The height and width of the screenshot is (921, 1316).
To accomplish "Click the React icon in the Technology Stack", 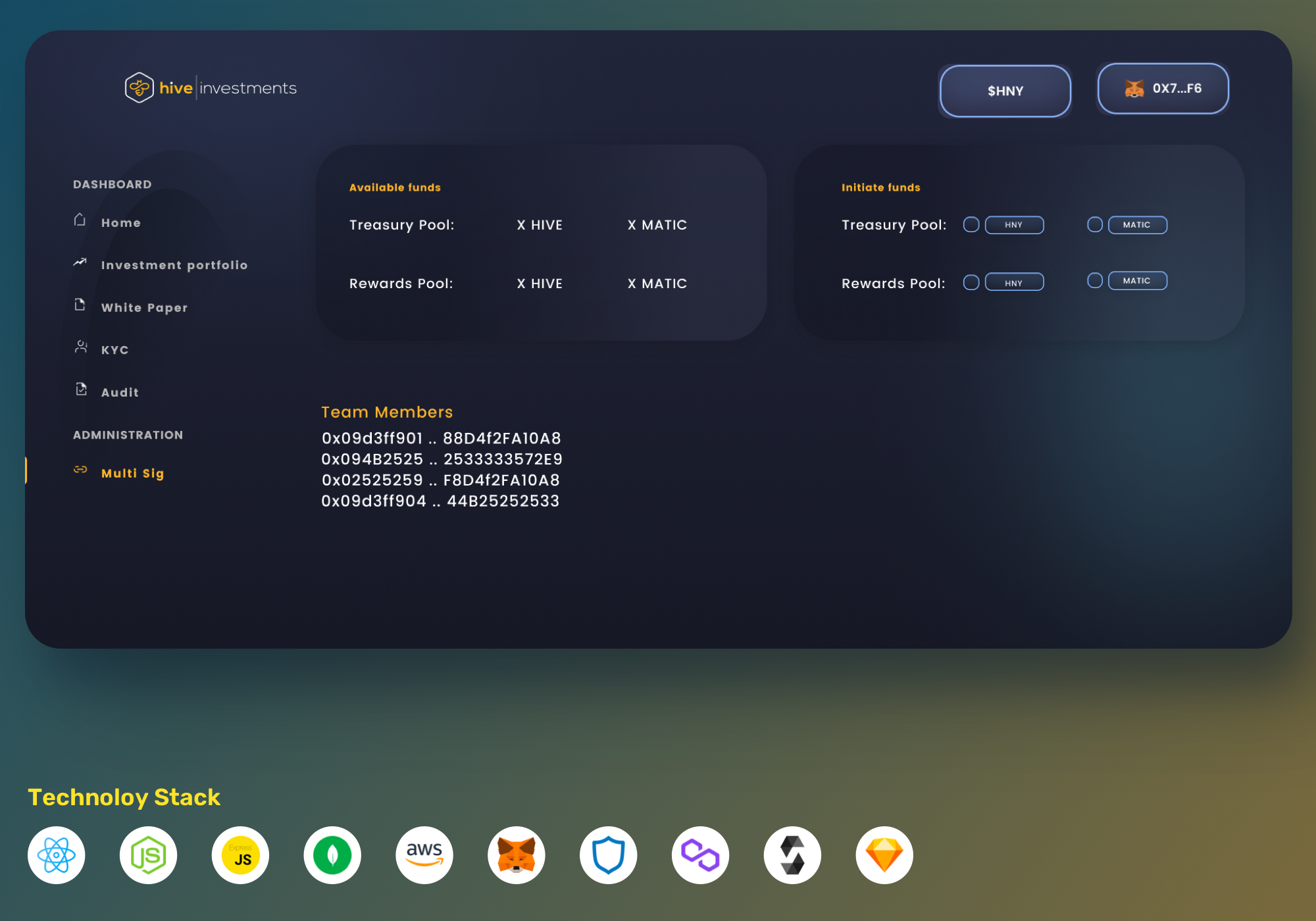I will coord(57,855).
